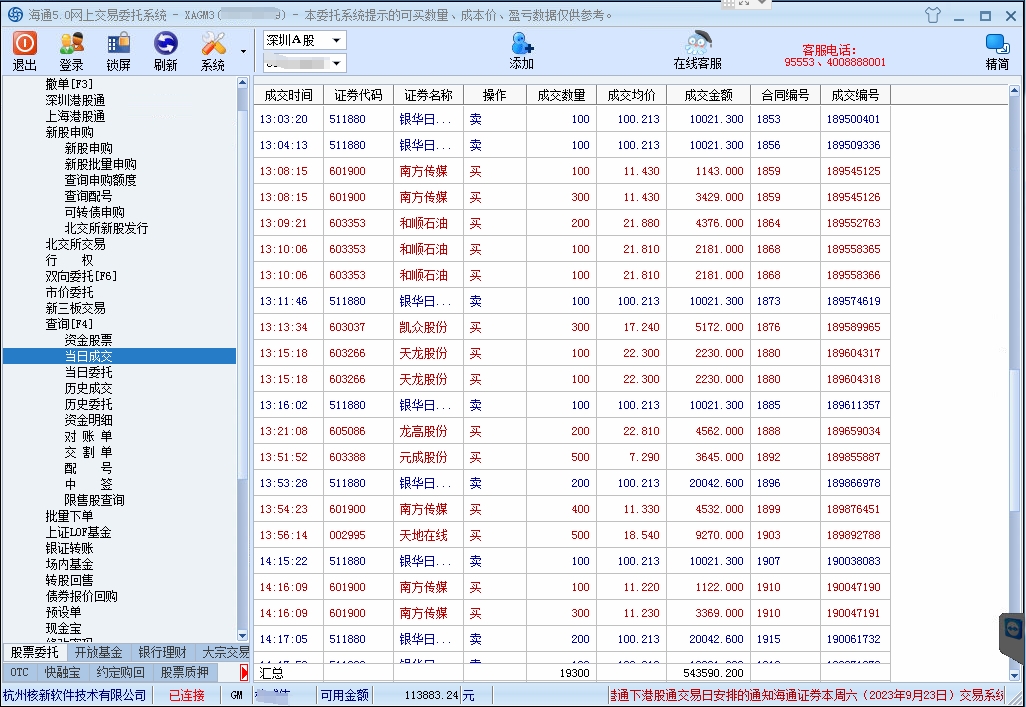Open 银证转账 menu entry

click(69, 548)
